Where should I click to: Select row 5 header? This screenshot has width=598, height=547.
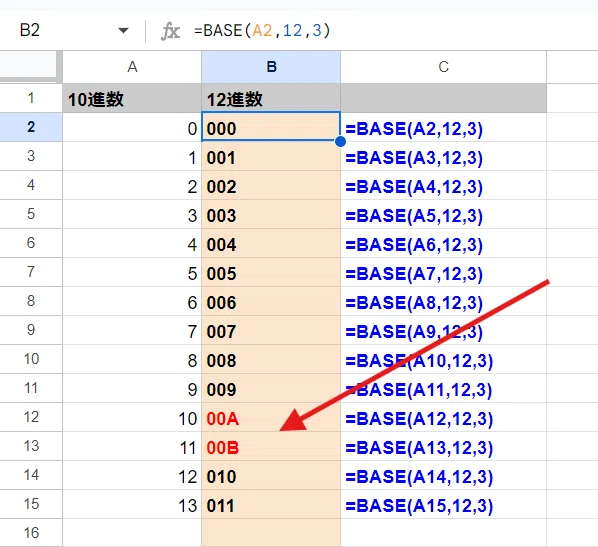pos(31,214)
